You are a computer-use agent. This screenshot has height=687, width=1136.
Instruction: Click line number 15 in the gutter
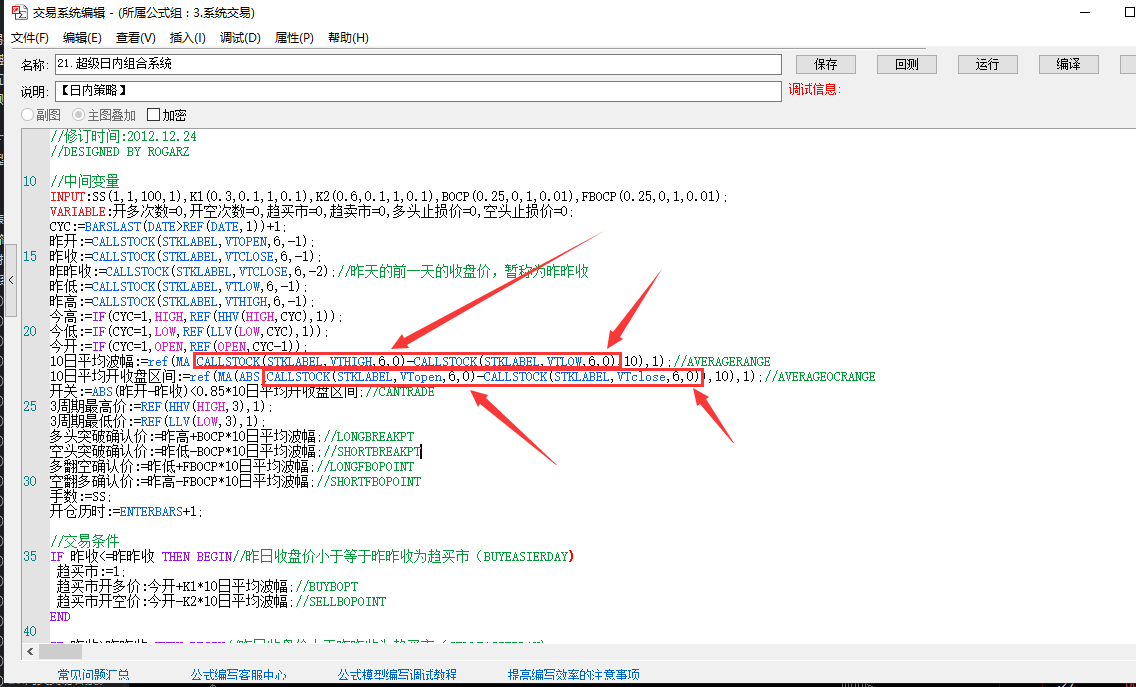(30, 257)
